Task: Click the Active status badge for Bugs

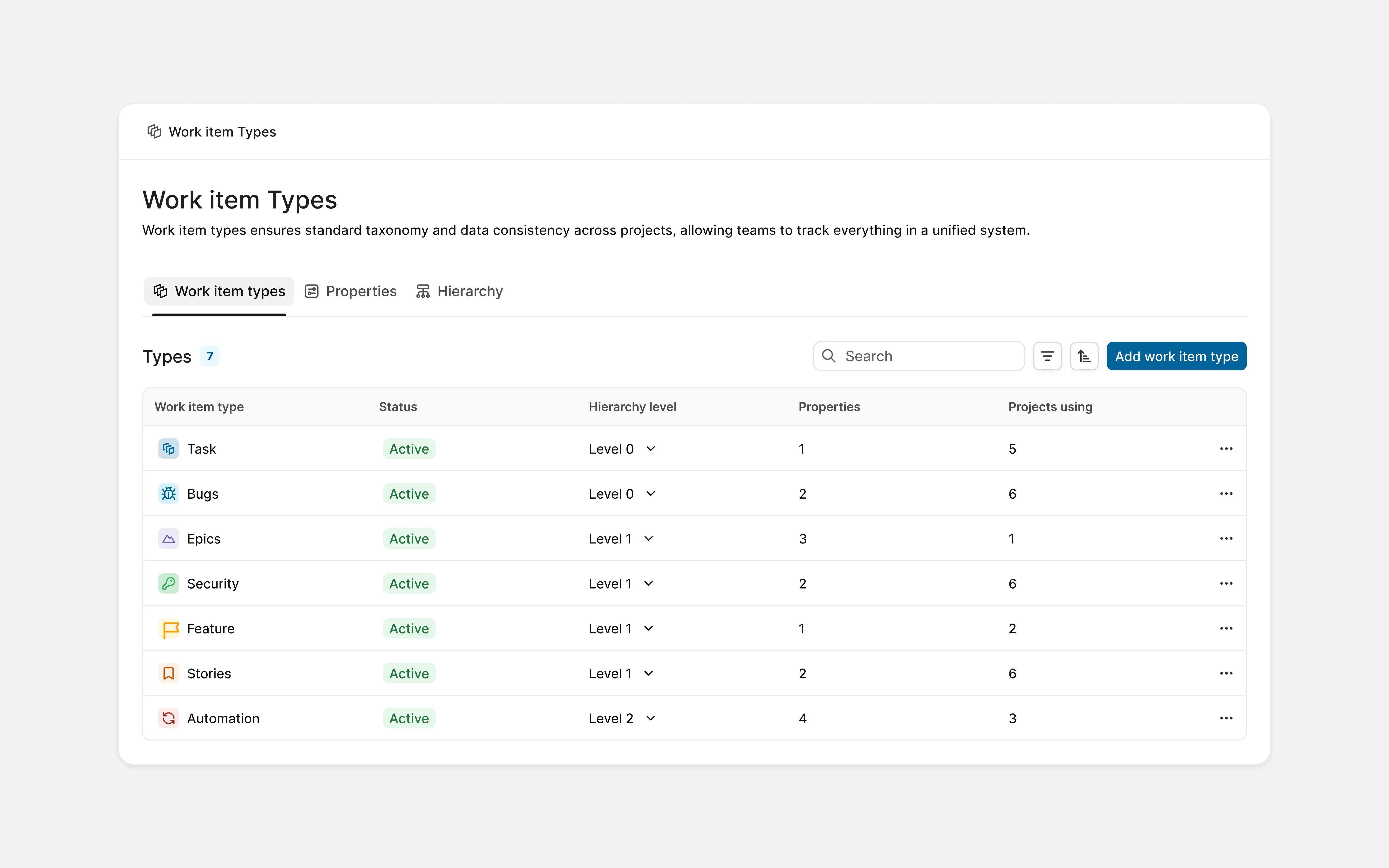Action: 409,494
